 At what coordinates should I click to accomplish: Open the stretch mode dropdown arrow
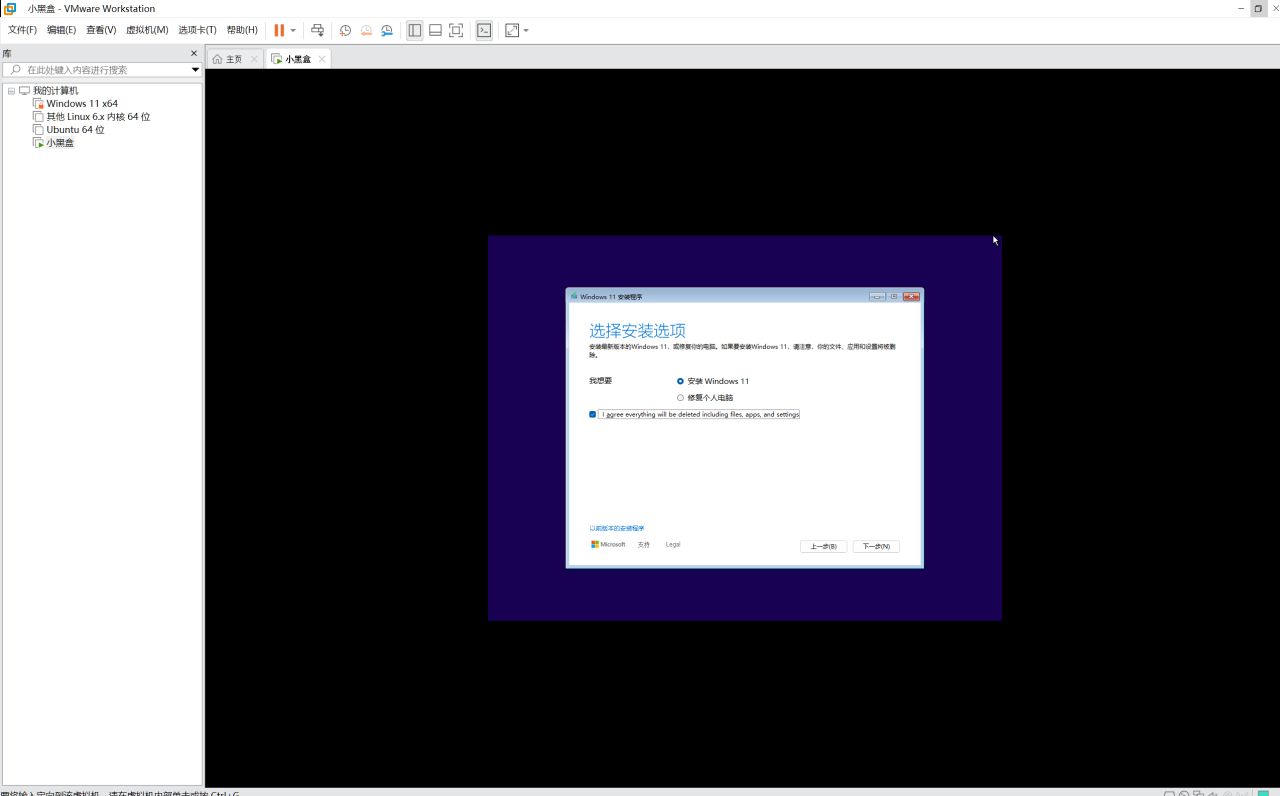tap(526, 30)
